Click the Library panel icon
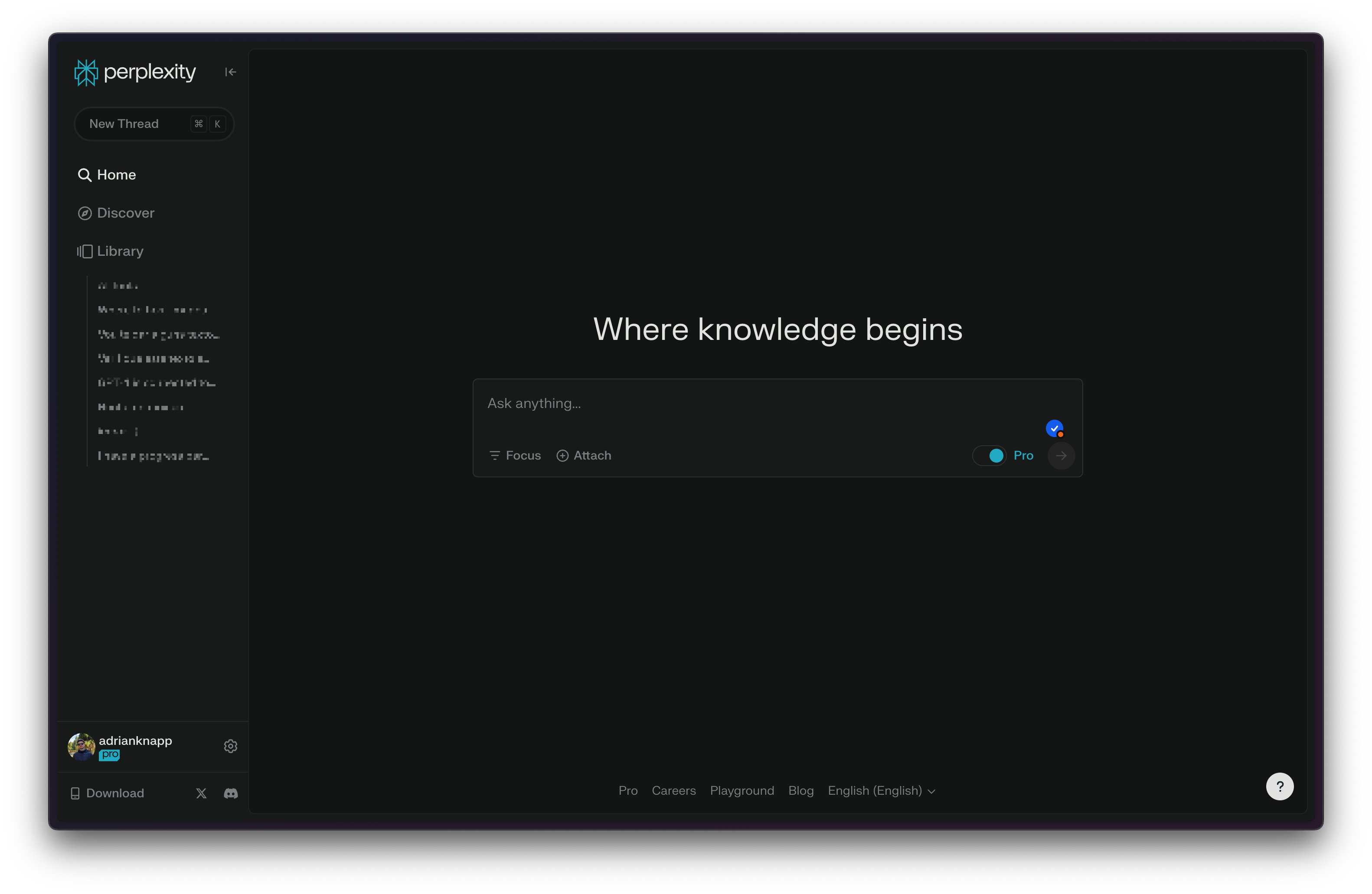This screenshot has width=1372, height=894. (84, 251)
